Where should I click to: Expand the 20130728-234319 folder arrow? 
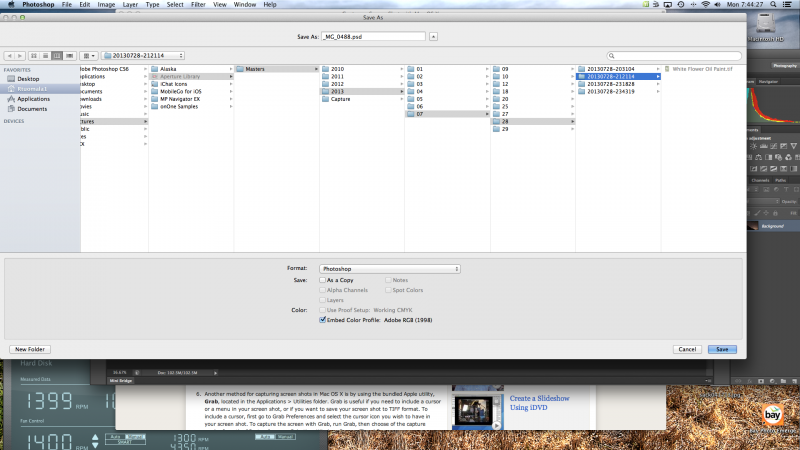tap(658, 91)
